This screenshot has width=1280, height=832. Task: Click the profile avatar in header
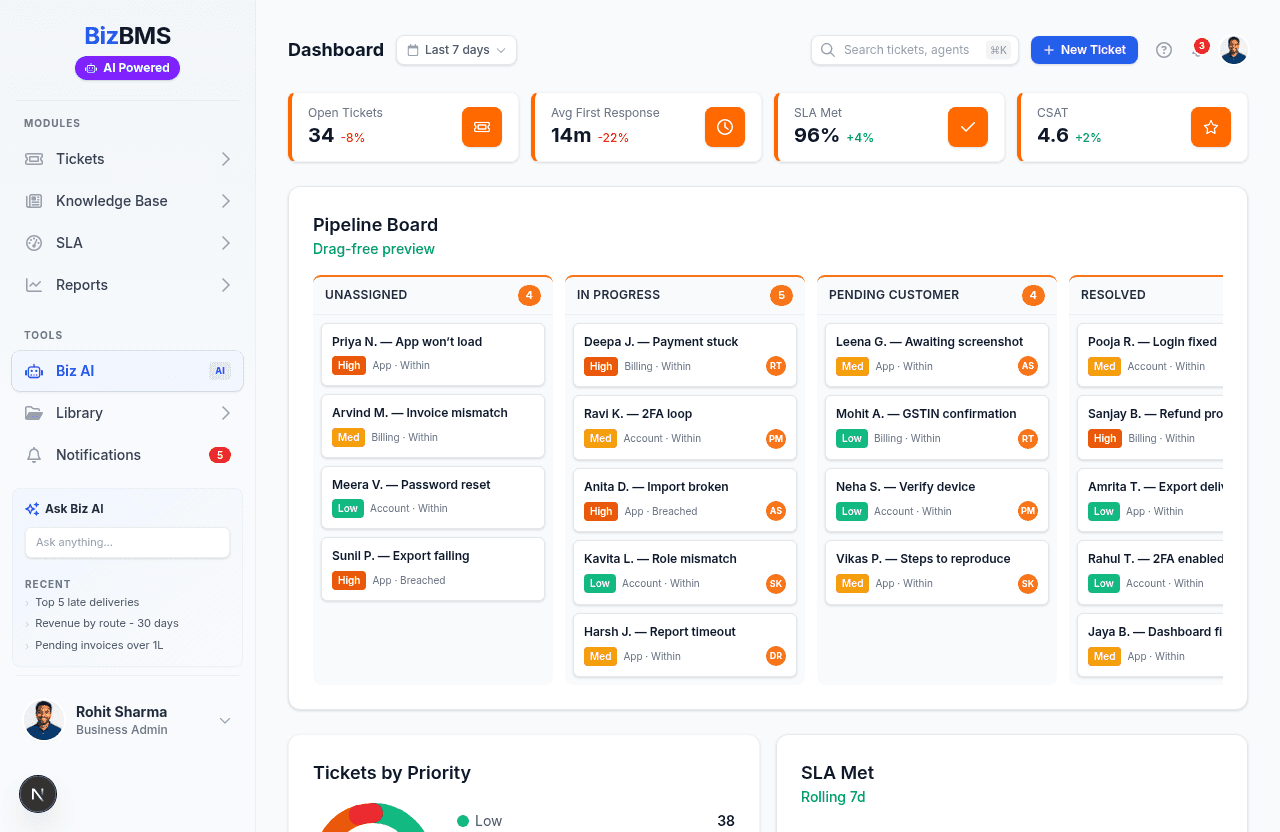[1233, 50]
